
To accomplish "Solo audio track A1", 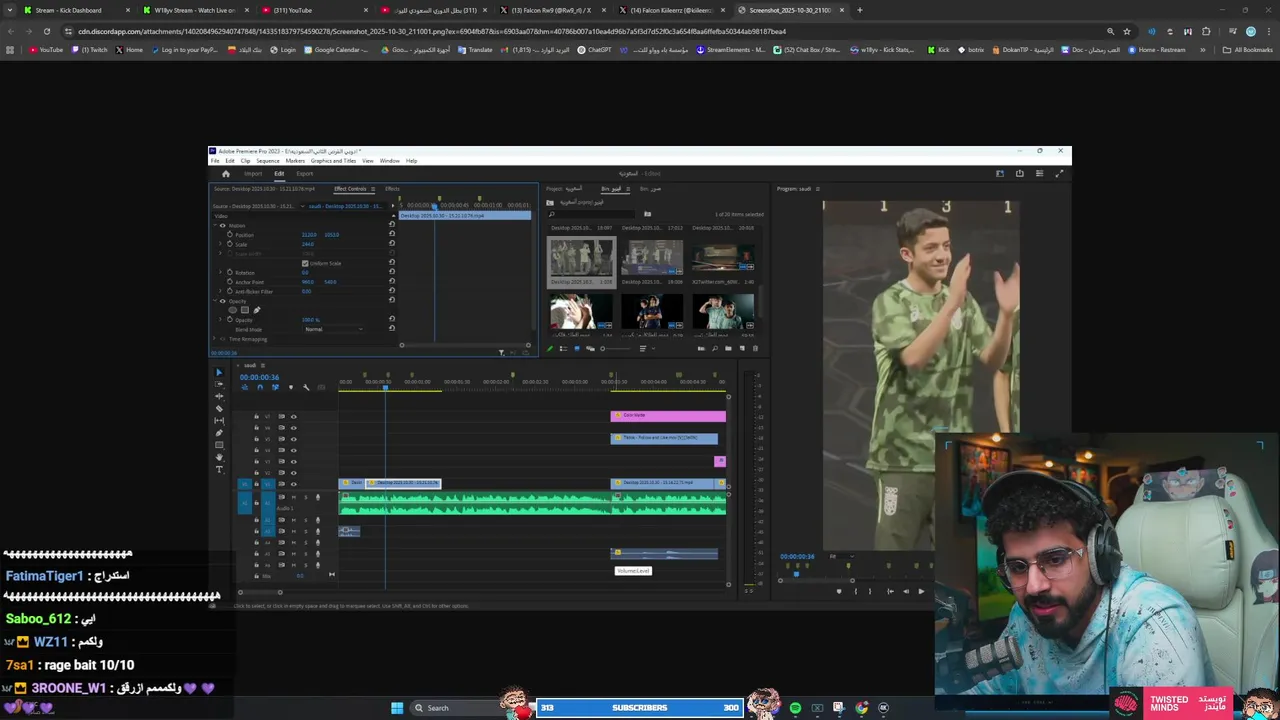I will click(x=306, y=497).
